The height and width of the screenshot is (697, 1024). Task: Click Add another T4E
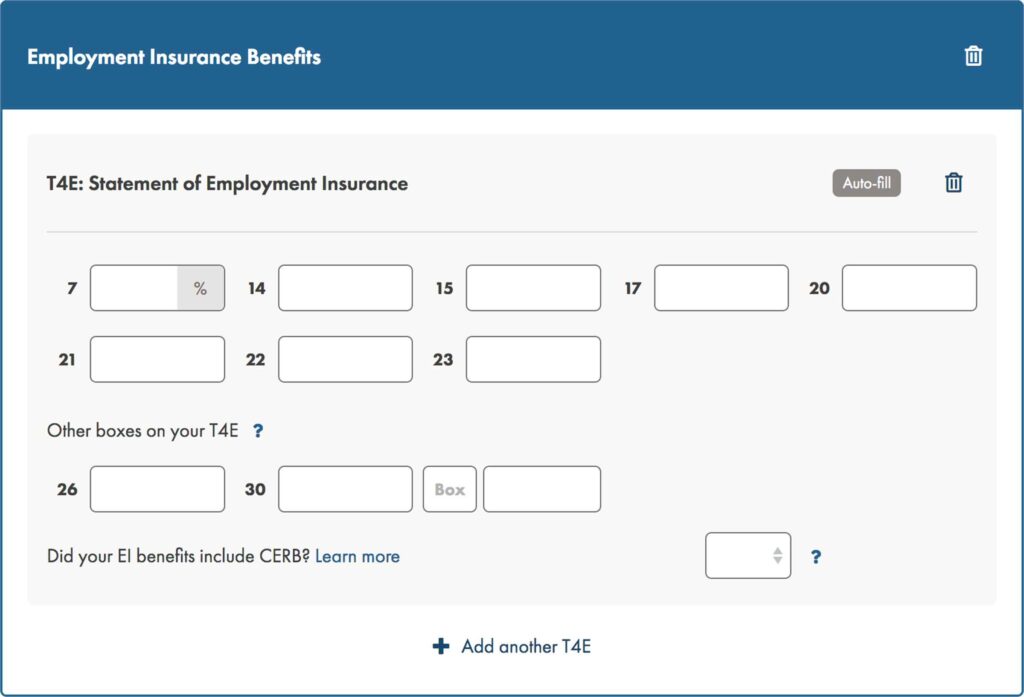[525, 646]
